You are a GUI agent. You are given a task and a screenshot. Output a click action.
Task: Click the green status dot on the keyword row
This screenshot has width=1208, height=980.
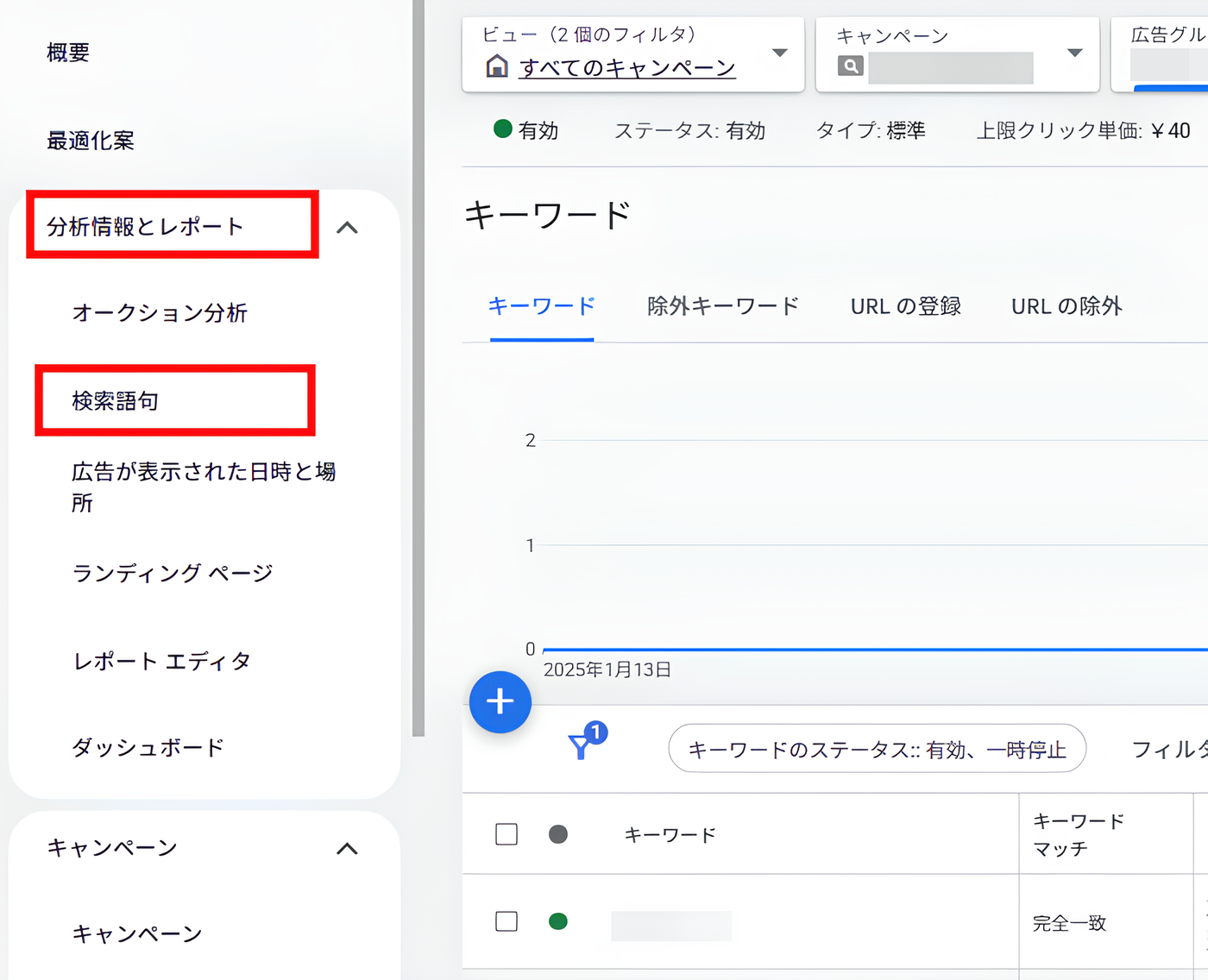[x=558, y=921]
